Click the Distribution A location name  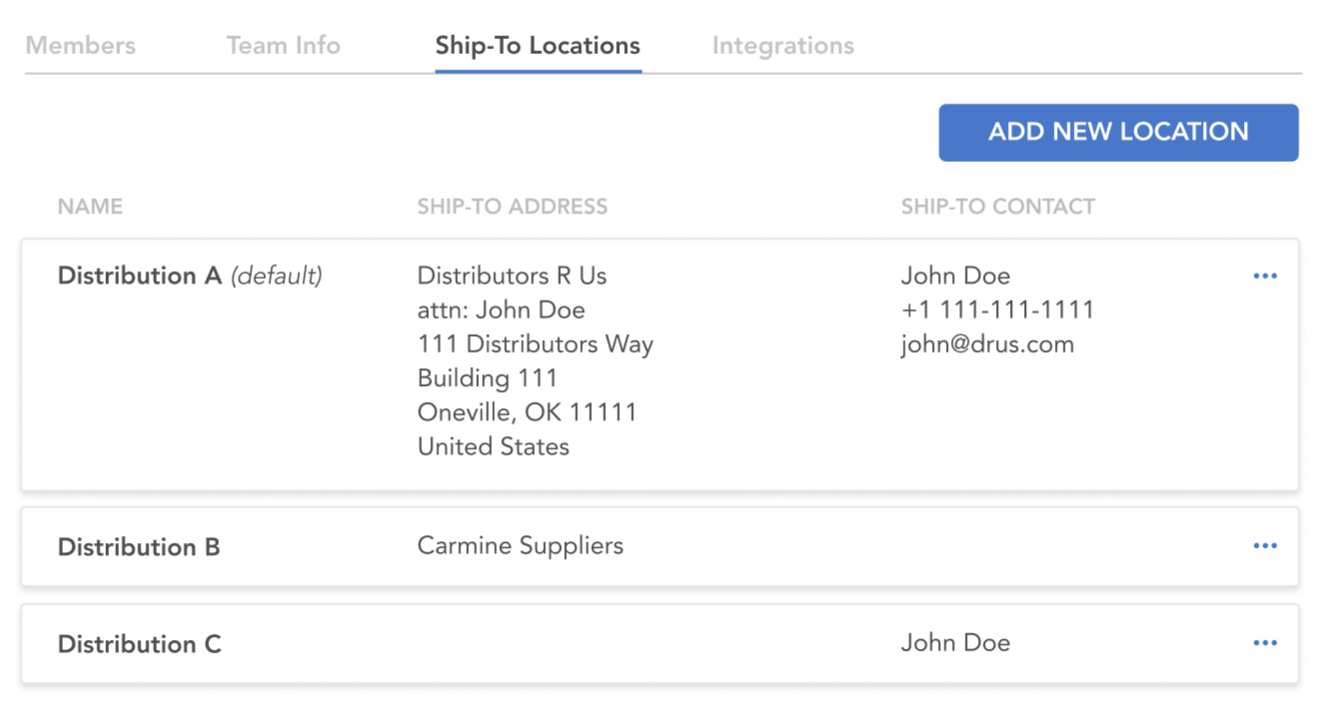pos(139,276)
